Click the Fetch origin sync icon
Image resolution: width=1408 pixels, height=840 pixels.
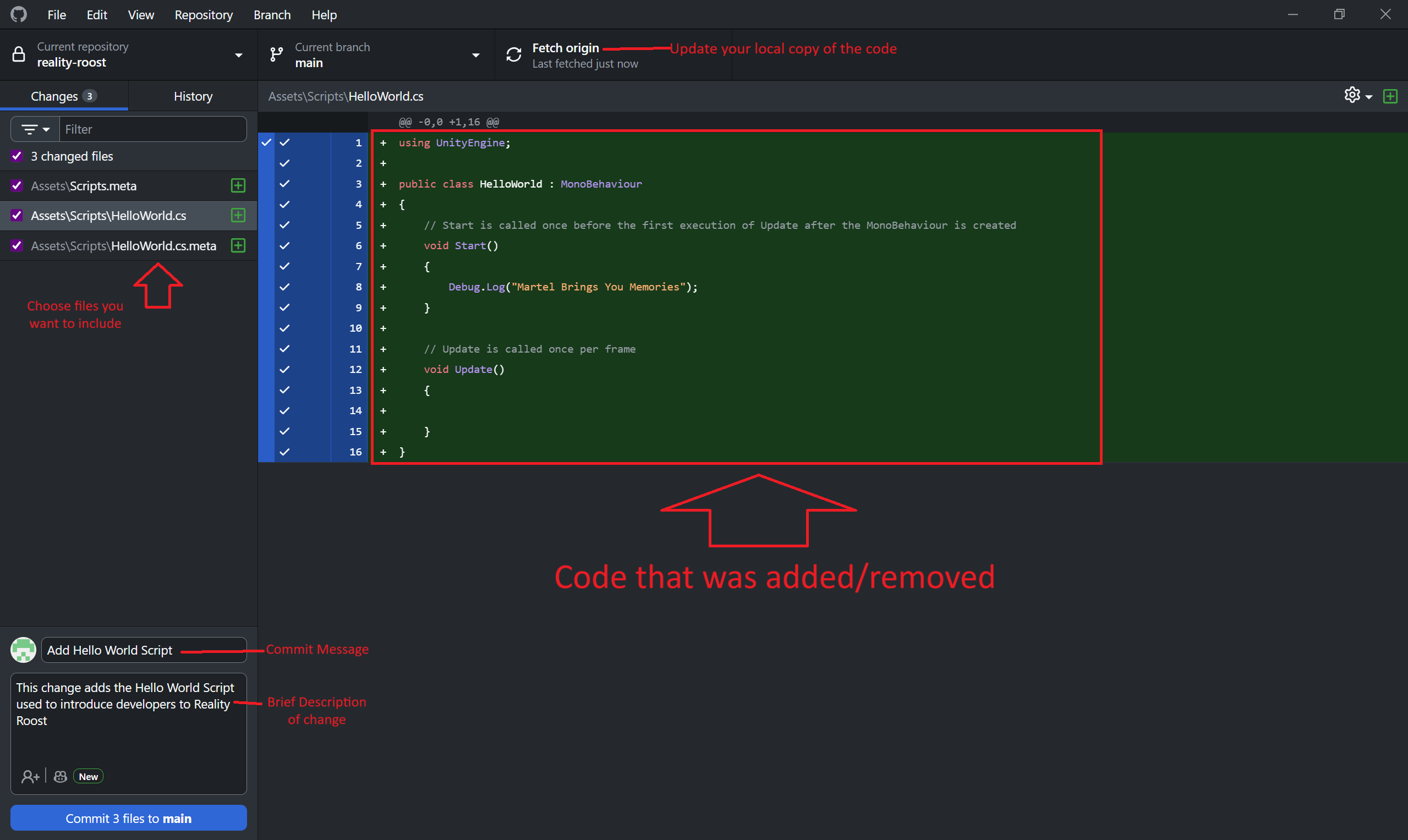(513, 55)
